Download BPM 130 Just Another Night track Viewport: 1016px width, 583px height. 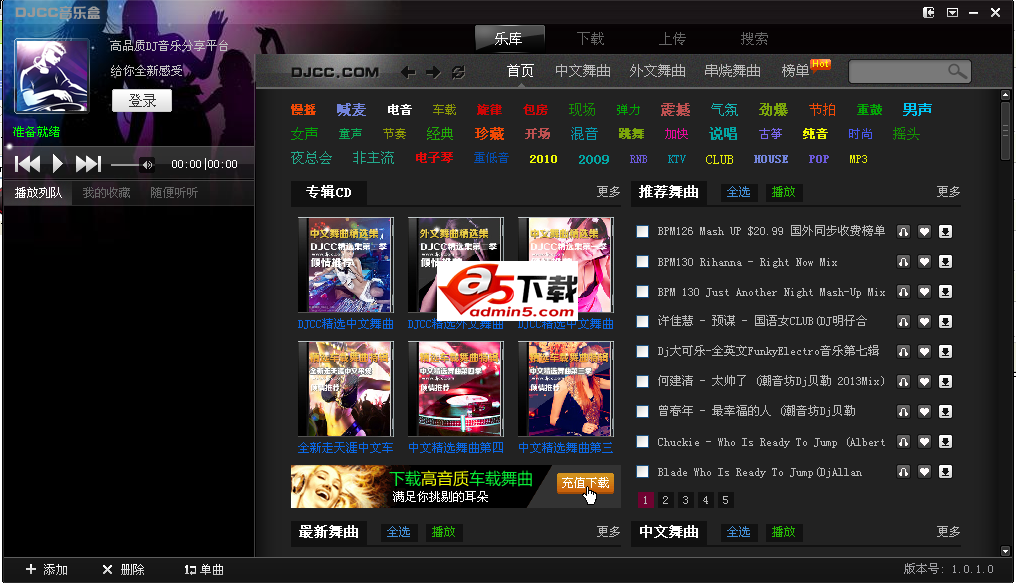(945, 292)
